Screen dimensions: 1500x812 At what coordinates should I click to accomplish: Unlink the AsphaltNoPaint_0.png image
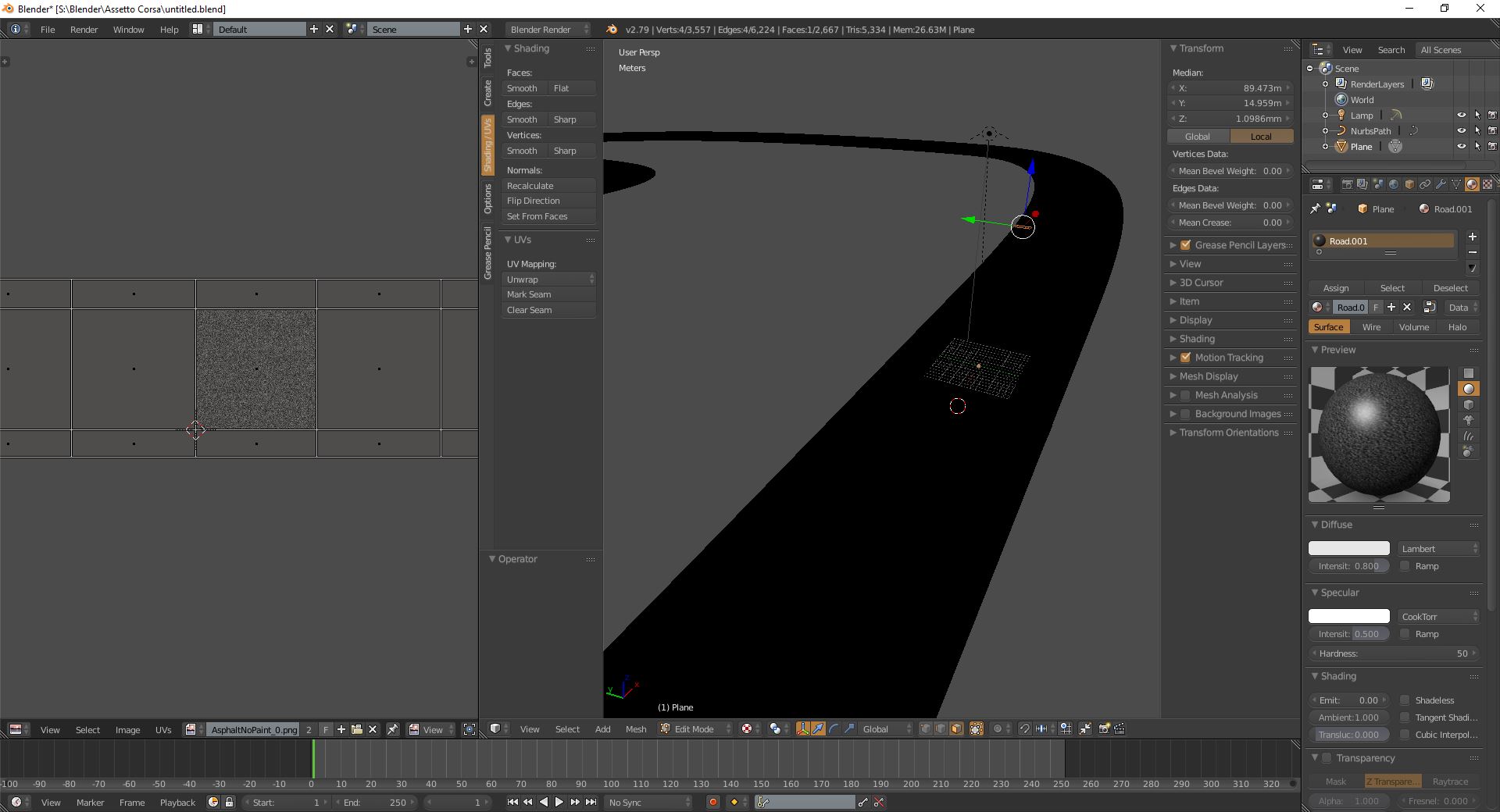(373, 729)
